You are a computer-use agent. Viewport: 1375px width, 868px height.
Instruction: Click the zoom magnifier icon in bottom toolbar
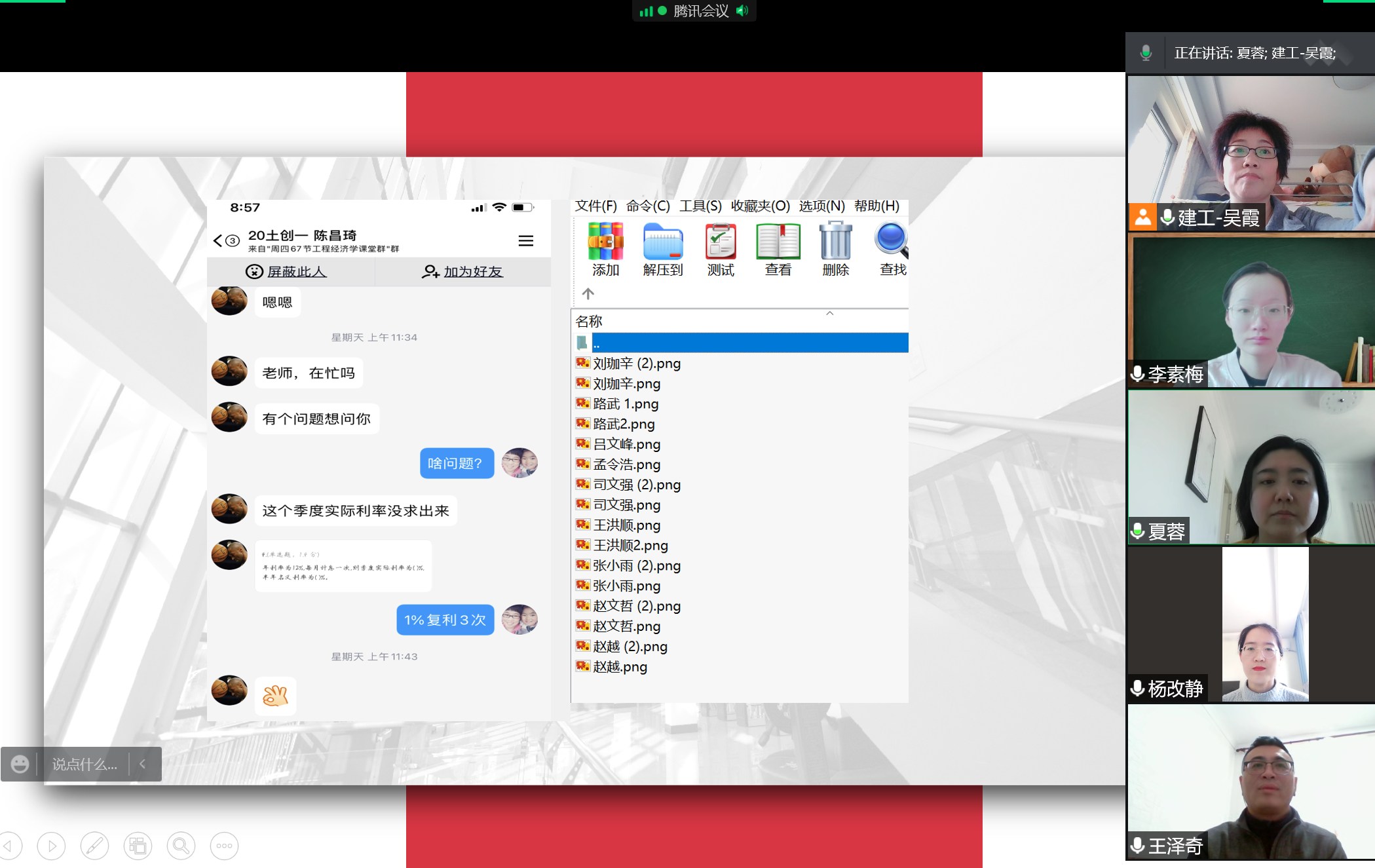click(181, 846)
